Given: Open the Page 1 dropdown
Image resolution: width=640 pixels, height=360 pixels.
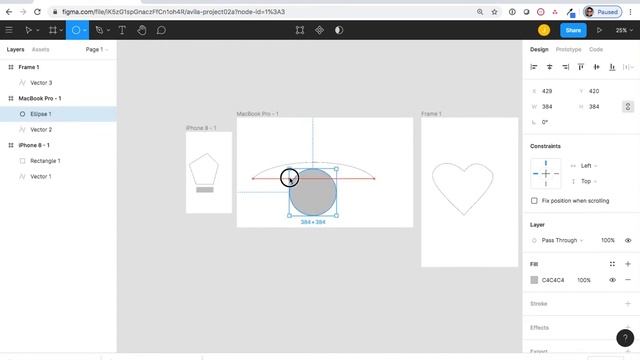Looking at the screenshot, I should [x=97, y=49].
